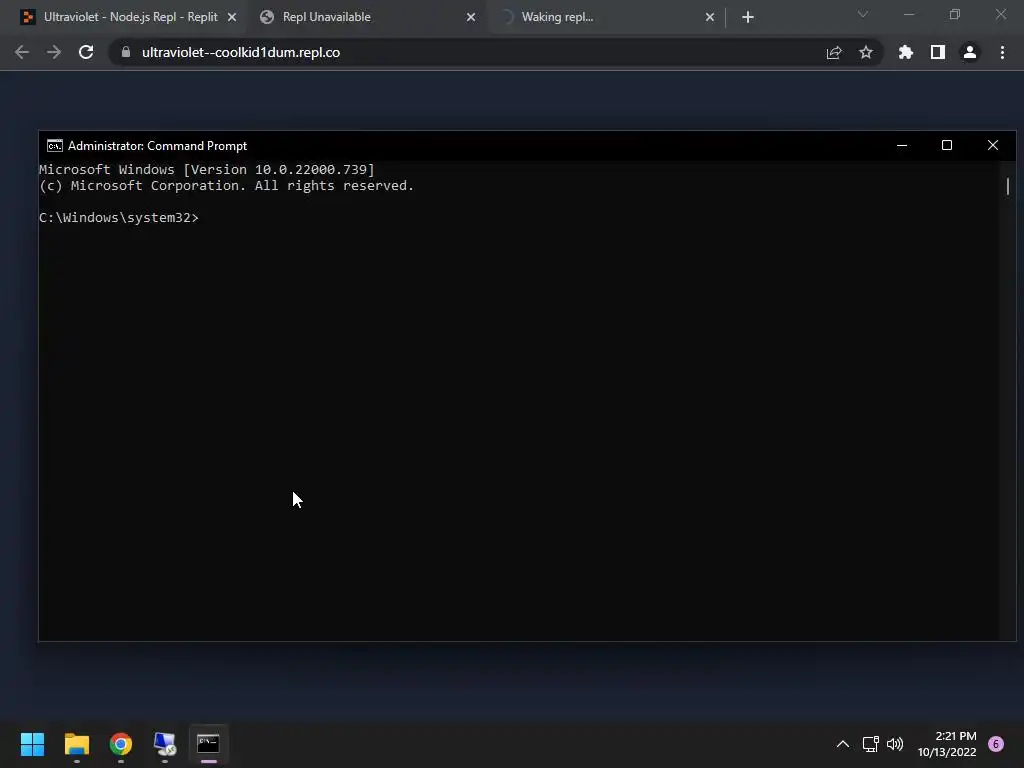Go back to the previous browser page
1024x768 pixels.
(x=22, y=52)
